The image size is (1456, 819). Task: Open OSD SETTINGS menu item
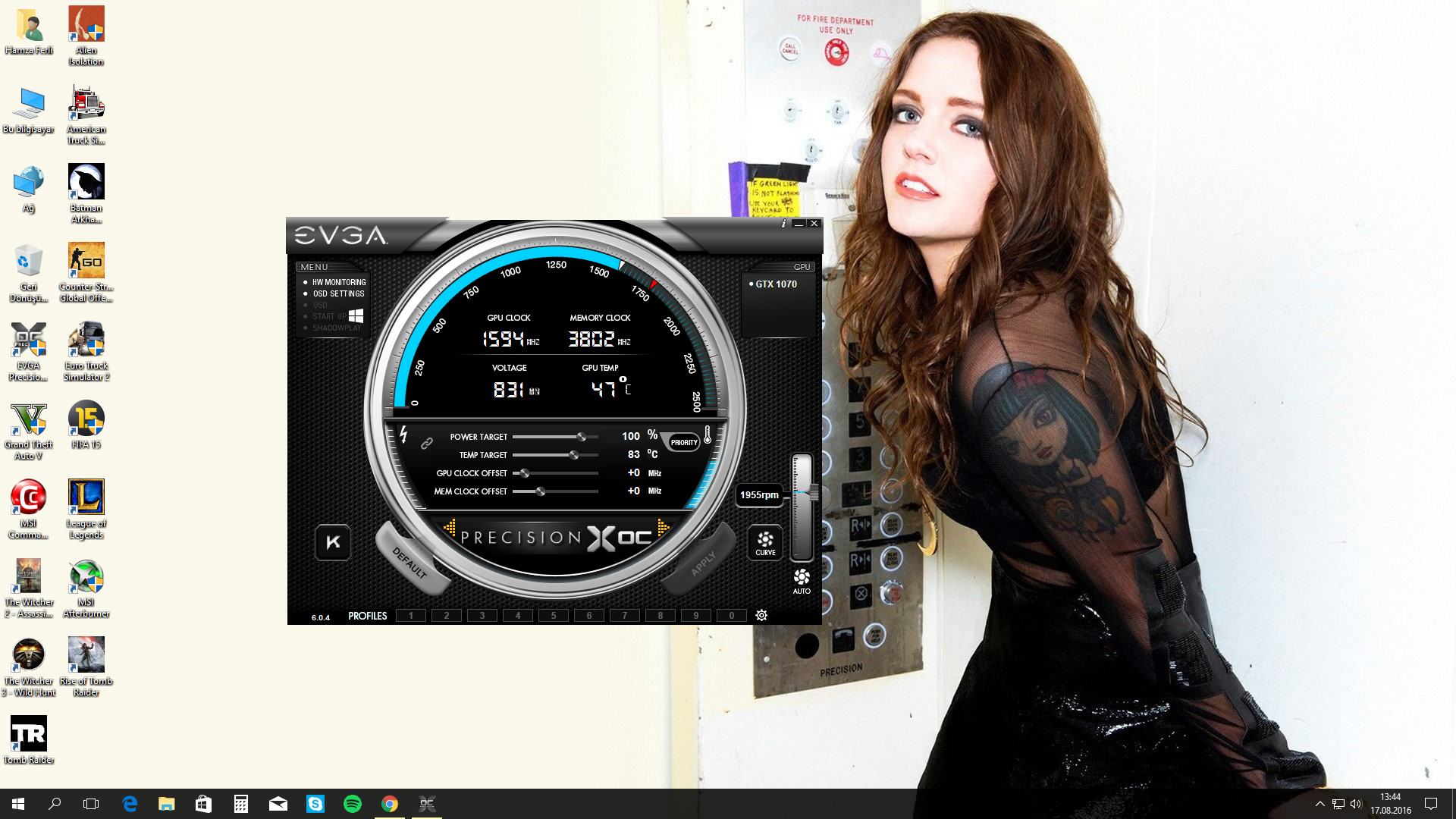coord(338,293)
